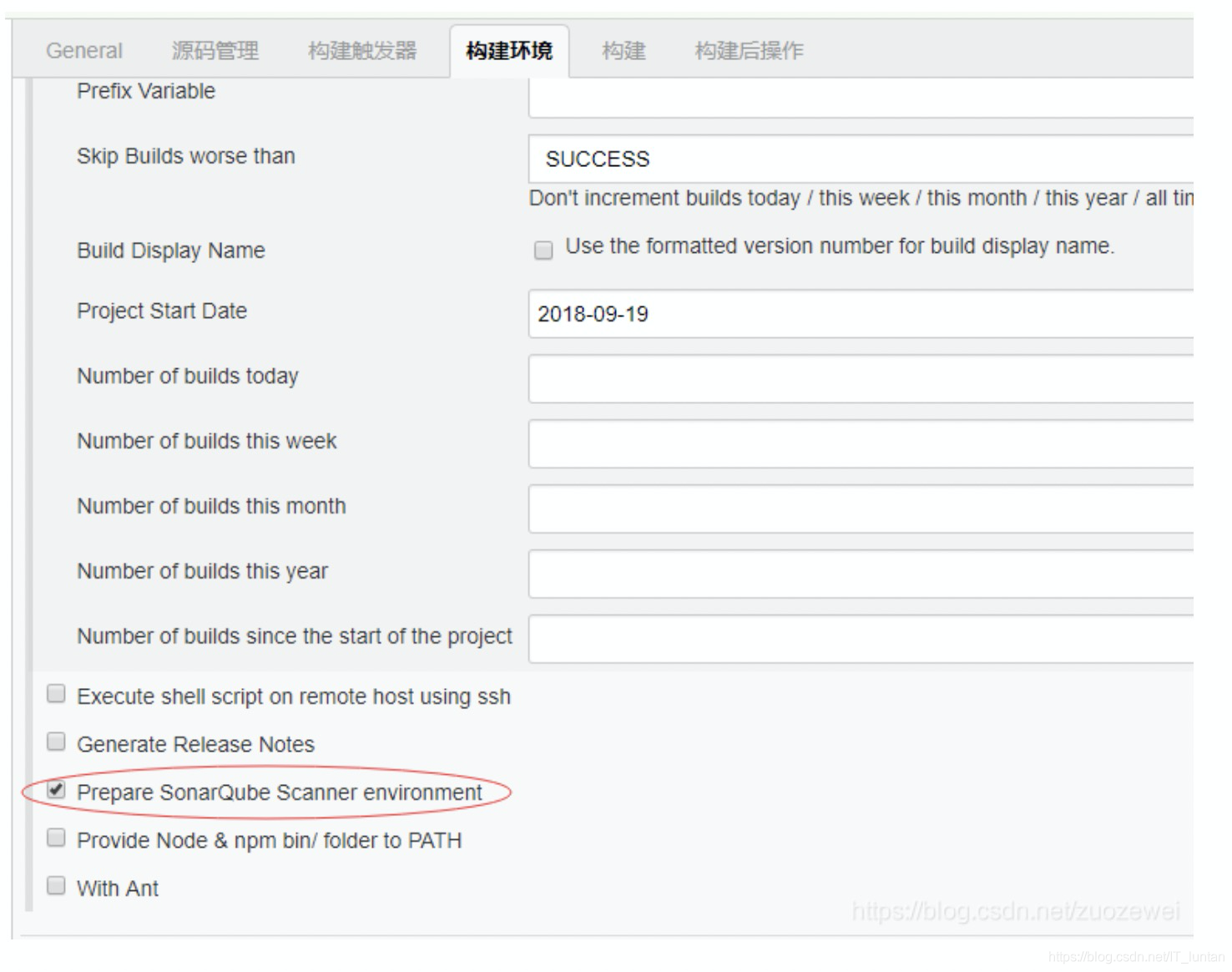Focus the Number of builds this year field
The height and width of the screenshot is (972, 1232).
tap(861, 575)
